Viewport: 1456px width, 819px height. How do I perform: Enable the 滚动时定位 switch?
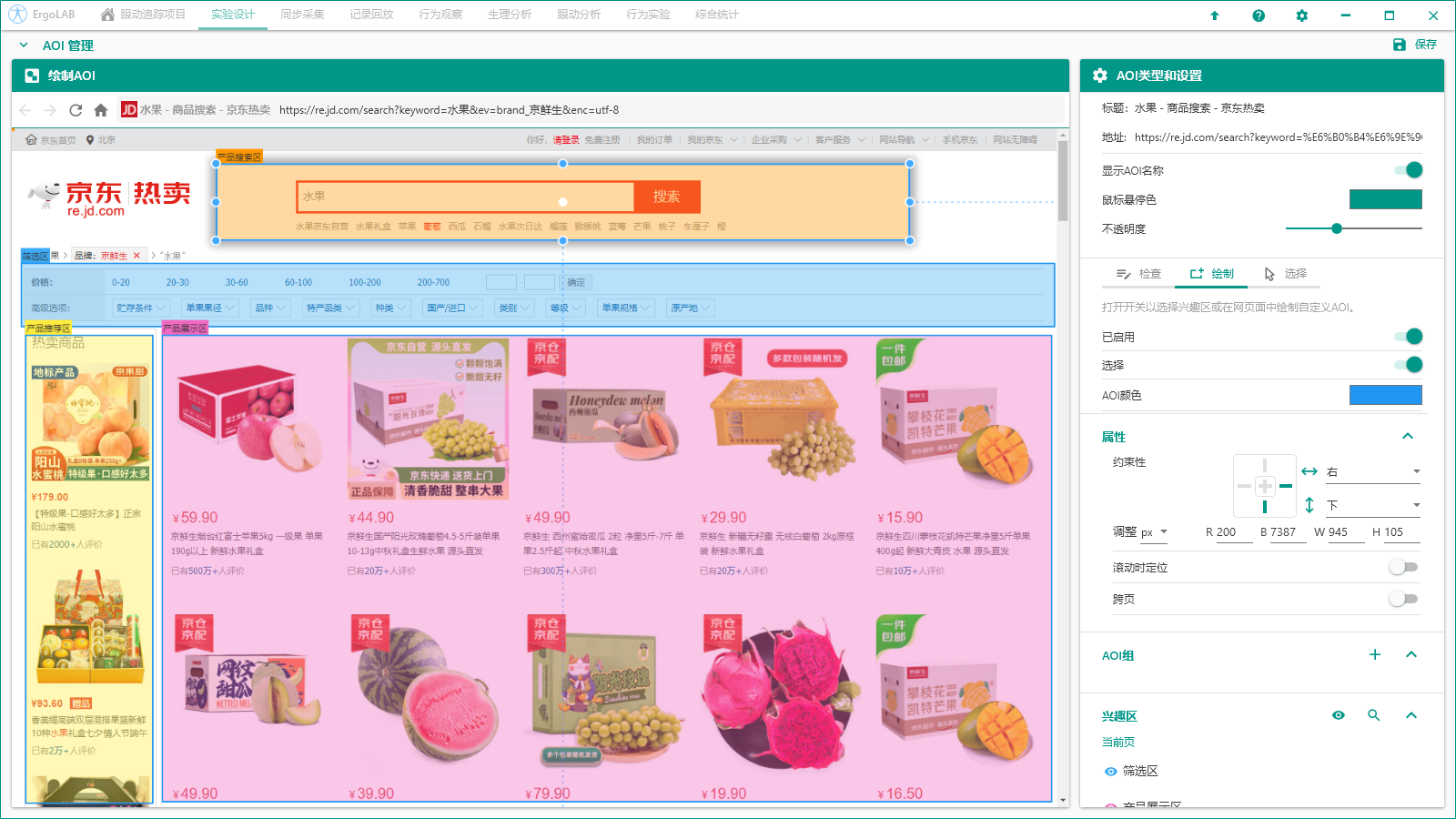(x=1403, y=567)
